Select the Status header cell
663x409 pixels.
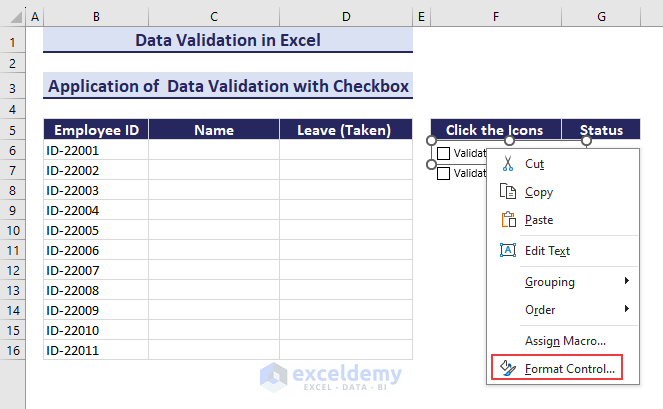point(601,130)
